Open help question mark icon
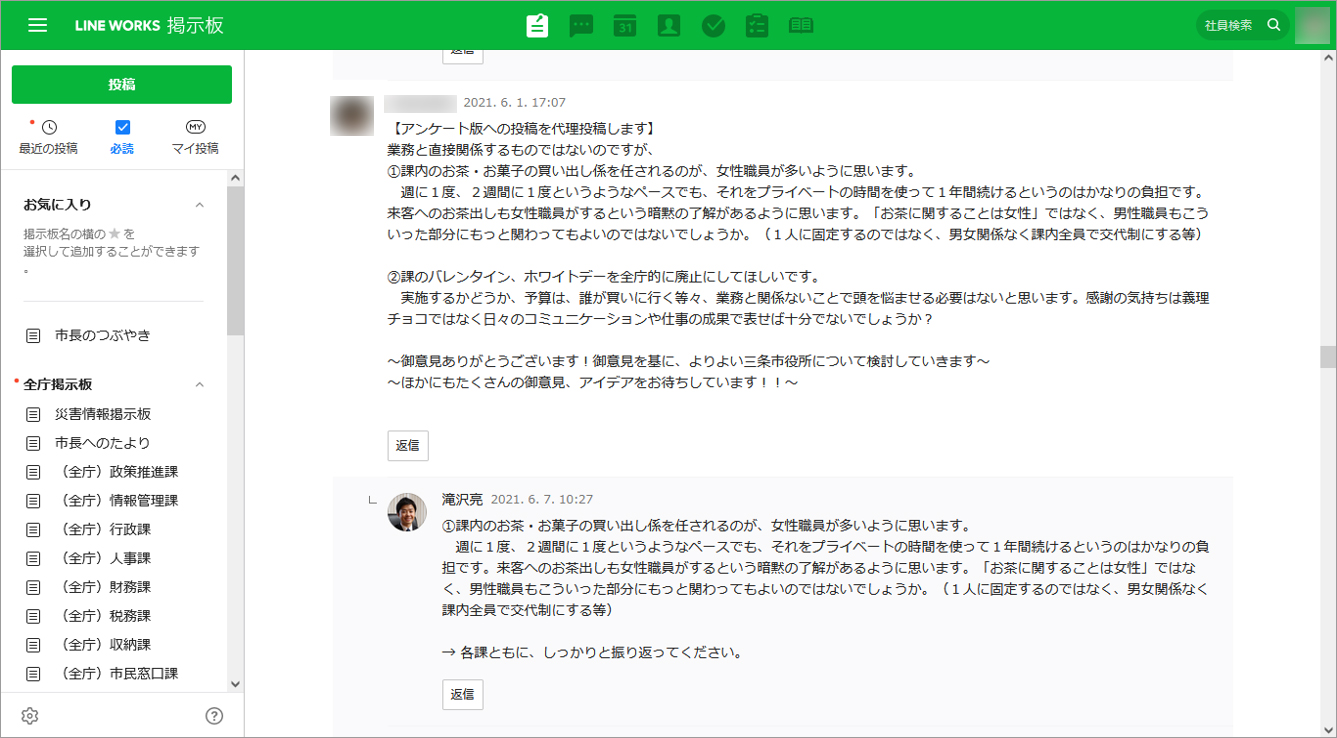The image size is (1337, 738). pyautogui.click(x=214, y=716)
